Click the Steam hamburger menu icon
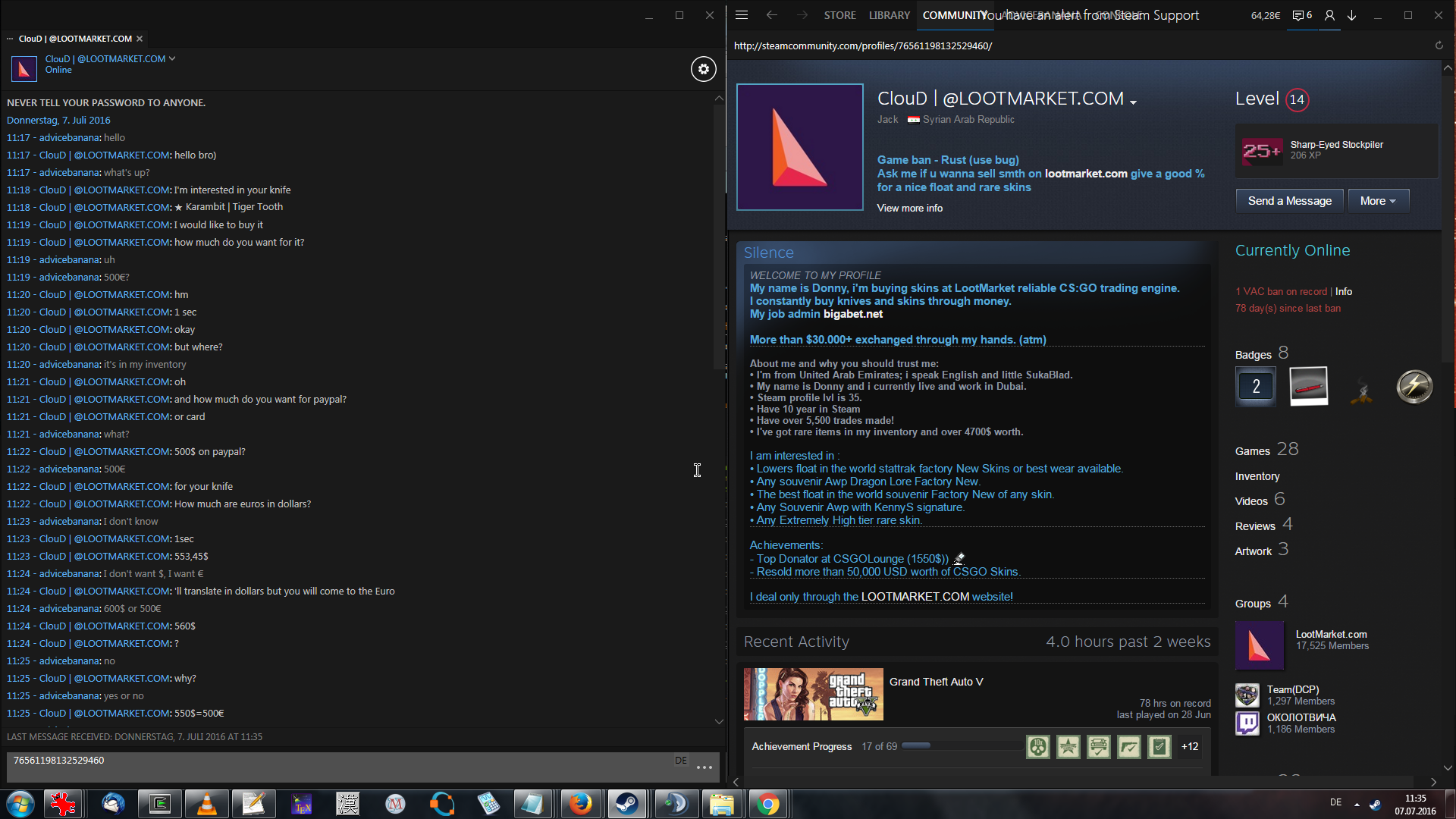The image size is (1456, 819). click(x=742, y=15)
